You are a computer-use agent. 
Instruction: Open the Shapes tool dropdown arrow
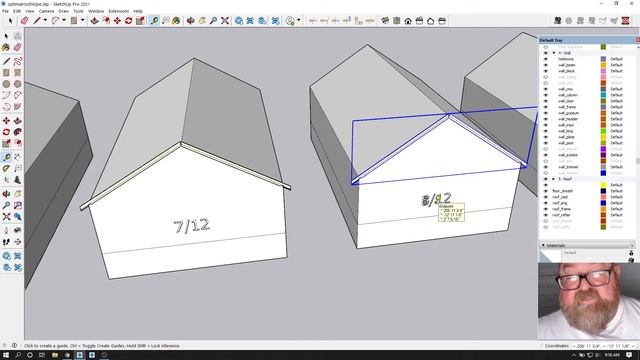click(82, 20)
